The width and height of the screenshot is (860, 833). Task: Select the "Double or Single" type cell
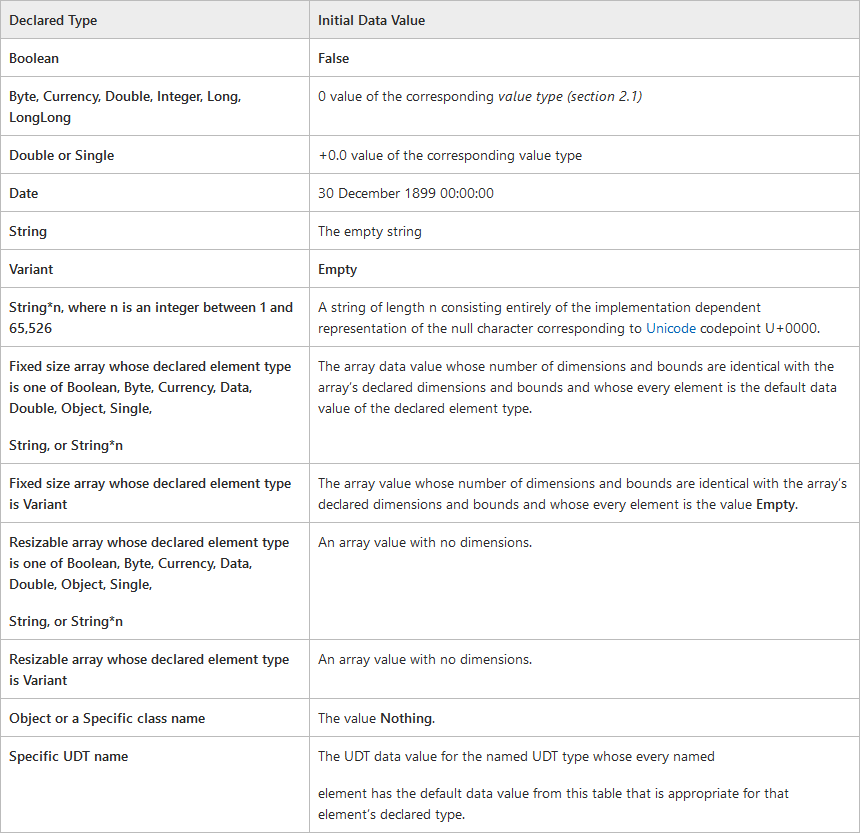(61, 155)
